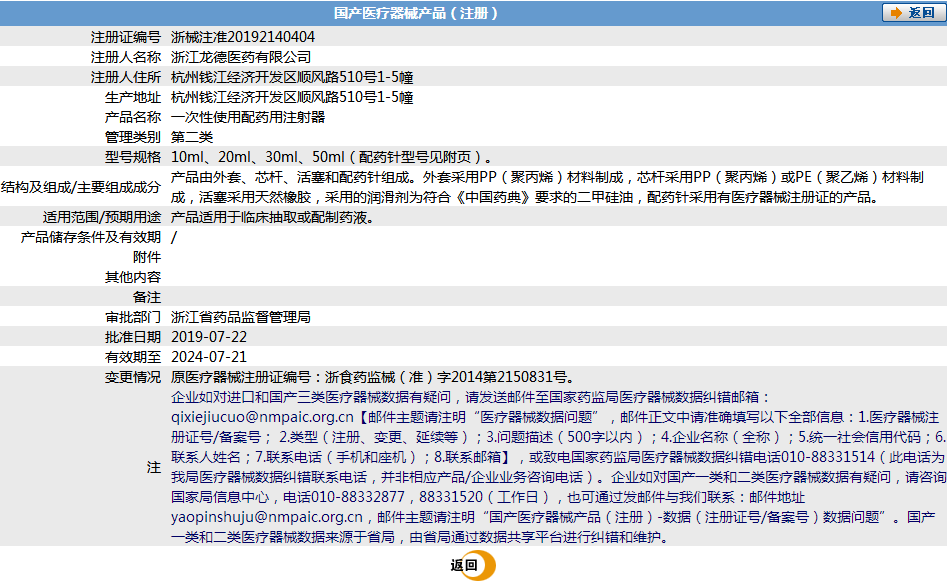Click registrant name 浙江龙德医药有限公司

click(241, 57)
